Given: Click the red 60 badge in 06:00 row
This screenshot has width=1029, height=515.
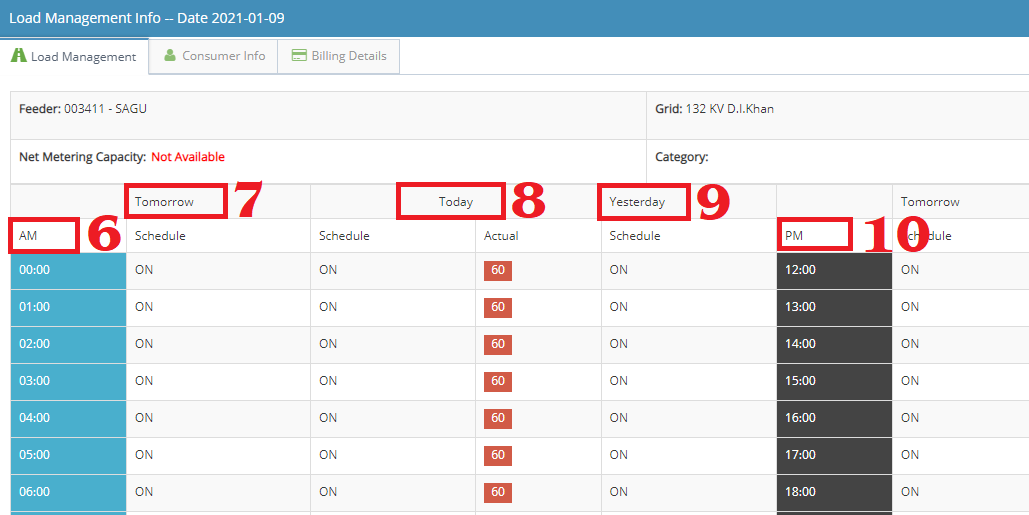Looking at the screenshot, I should pos(497,492).
